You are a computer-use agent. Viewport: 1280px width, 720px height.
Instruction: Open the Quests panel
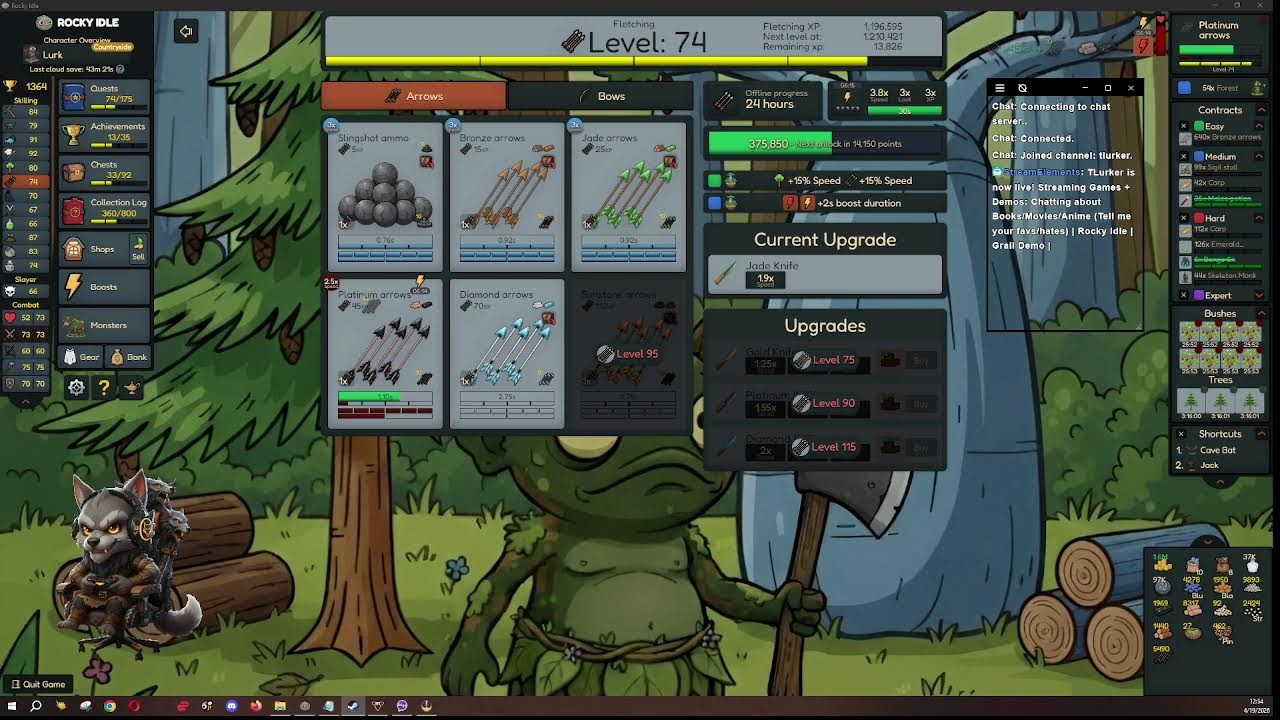click(x=104, y=96)
